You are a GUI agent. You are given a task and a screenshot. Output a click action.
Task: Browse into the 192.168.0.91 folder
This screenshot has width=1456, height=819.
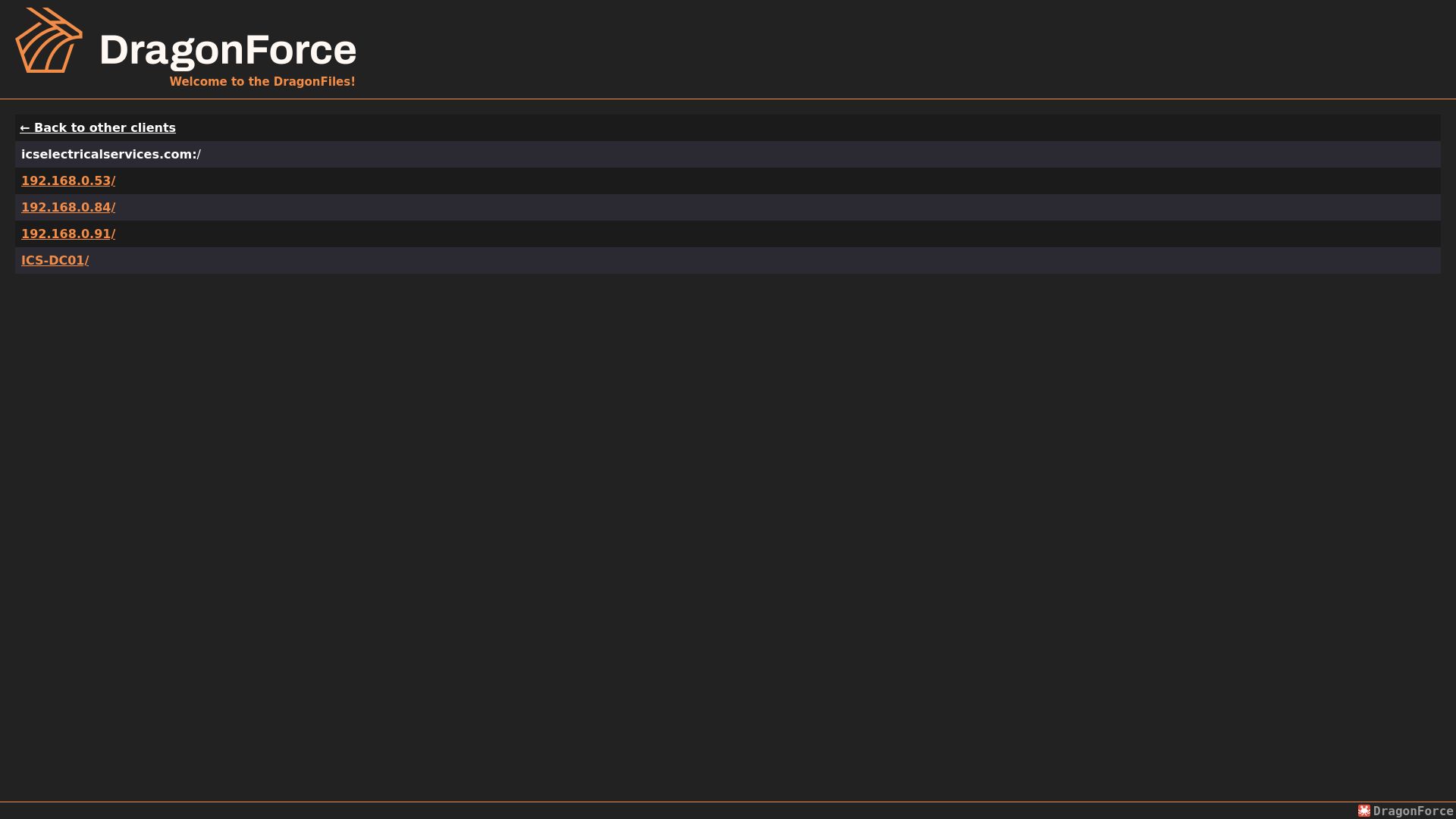[68, 234]
